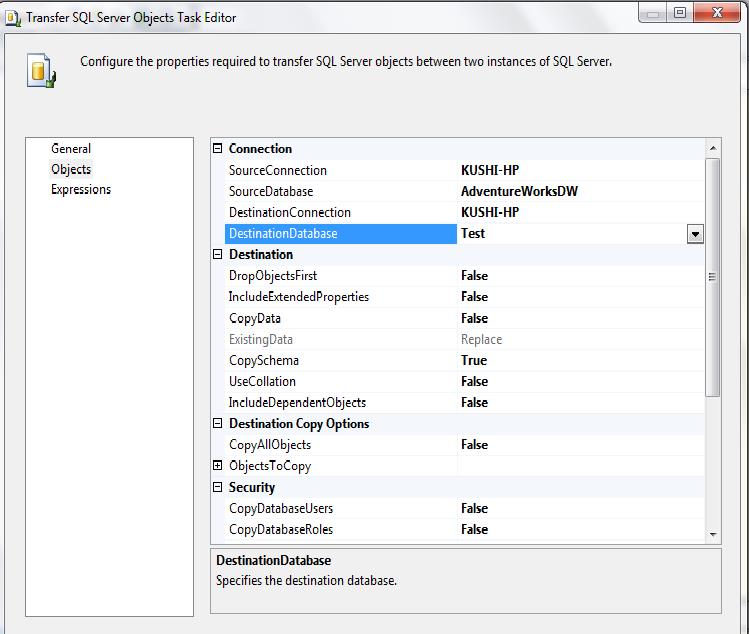The height and width of the screenshot is (634, 749).
Task: Select the DropObjectsFirst False value
Action: 474,276
